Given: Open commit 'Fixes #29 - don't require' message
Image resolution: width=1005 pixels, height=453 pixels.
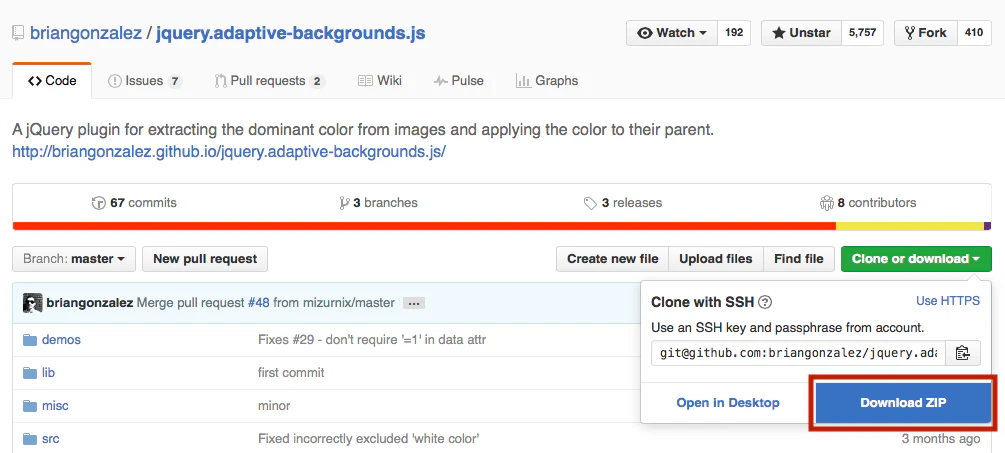Looking at the screenshot, I should [372, 340].
